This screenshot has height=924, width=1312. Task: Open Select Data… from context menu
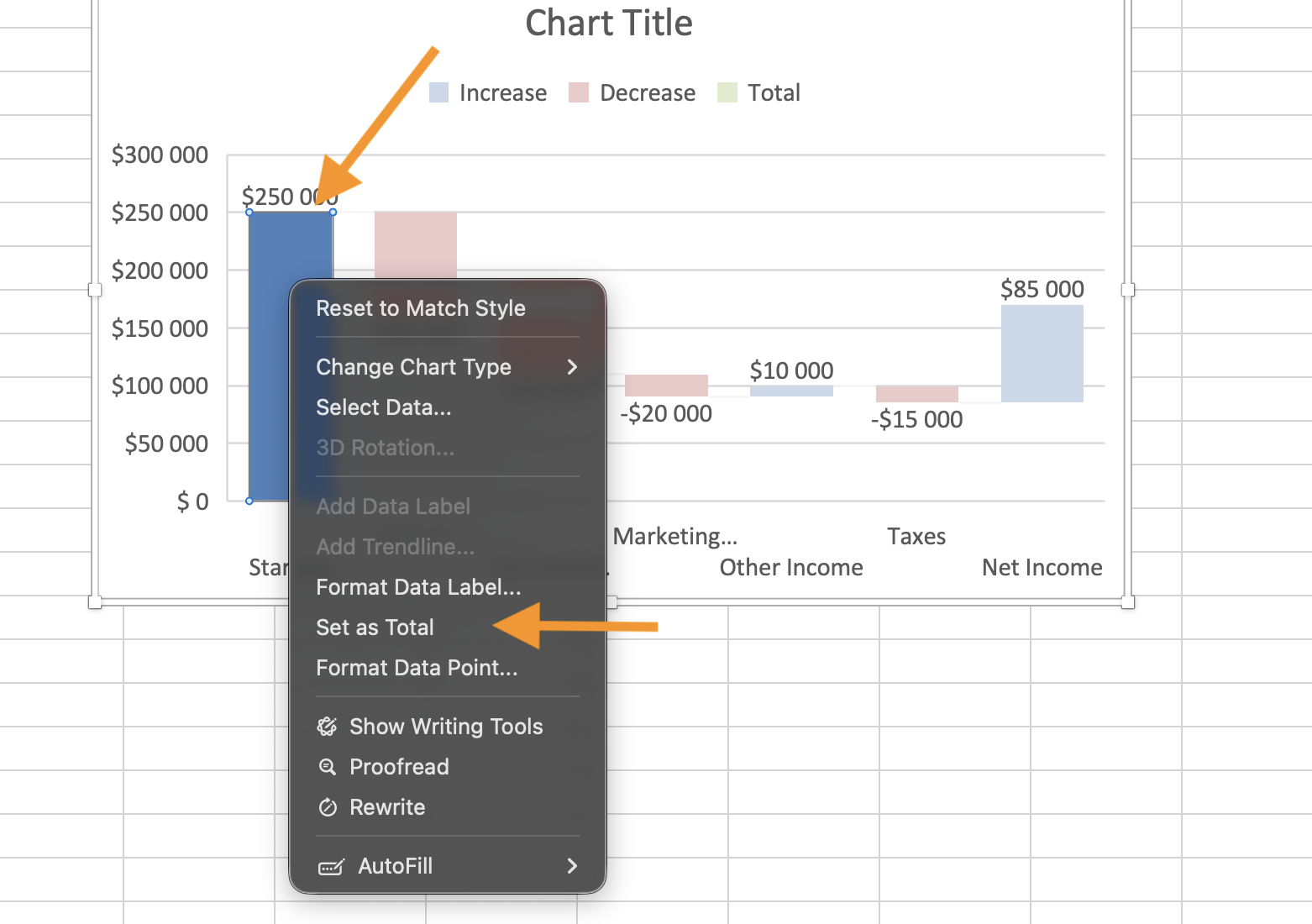(x=384, y=407)
